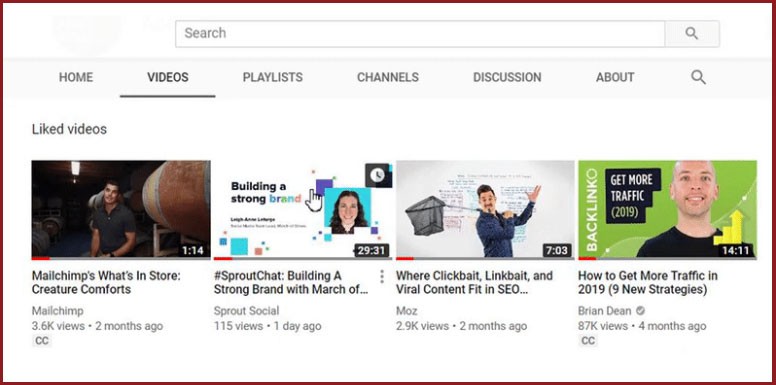Screen dimensions: 776x385
Task: Click CC badge under Brian Dean video
Action: pyautogui.click(x=588, y=340)
